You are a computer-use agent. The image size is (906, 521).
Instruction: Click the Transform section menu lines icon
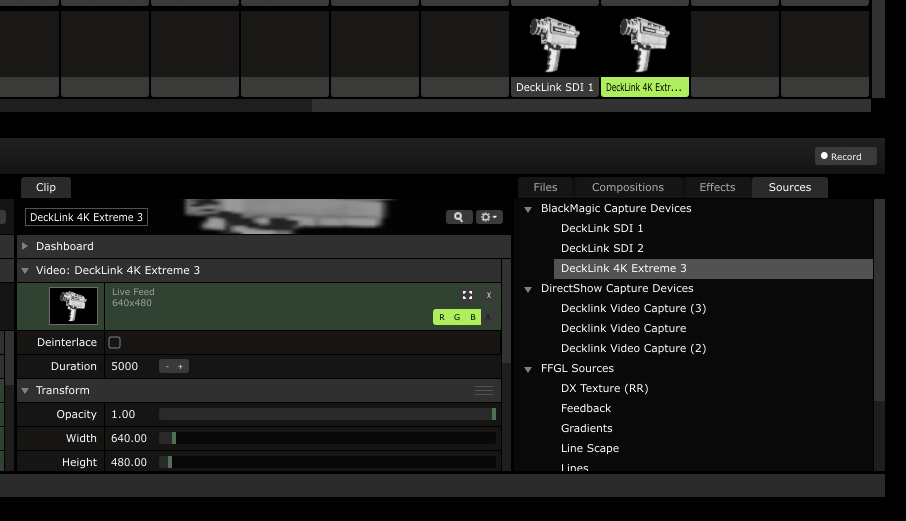click(484, 391)
